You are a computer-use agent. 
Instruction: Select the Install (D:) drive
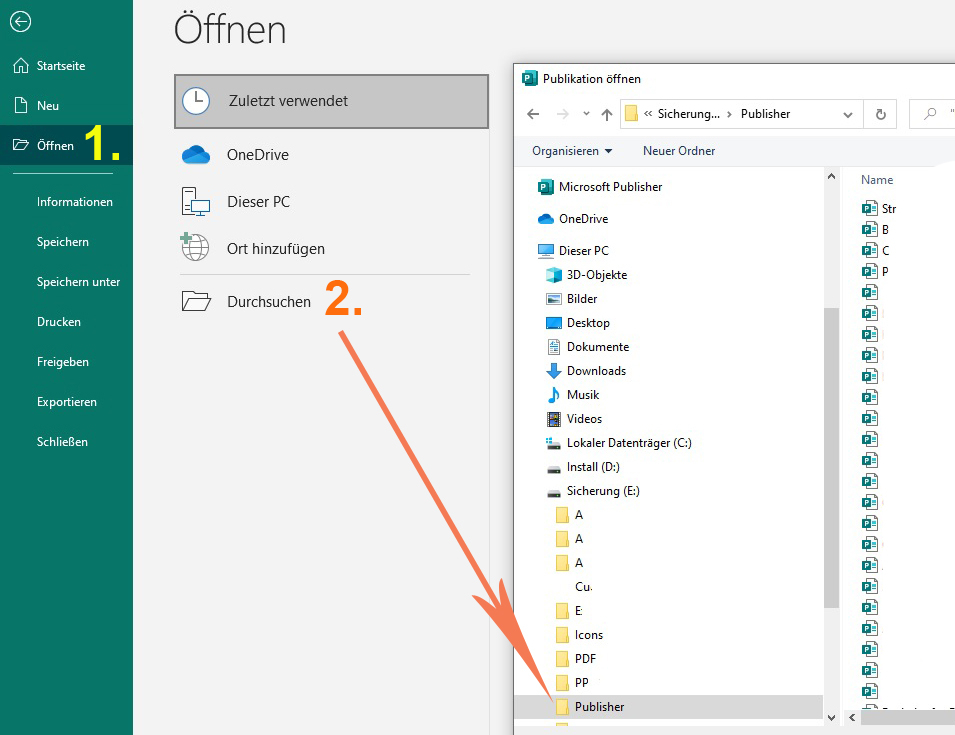click(x=583, y=467)
